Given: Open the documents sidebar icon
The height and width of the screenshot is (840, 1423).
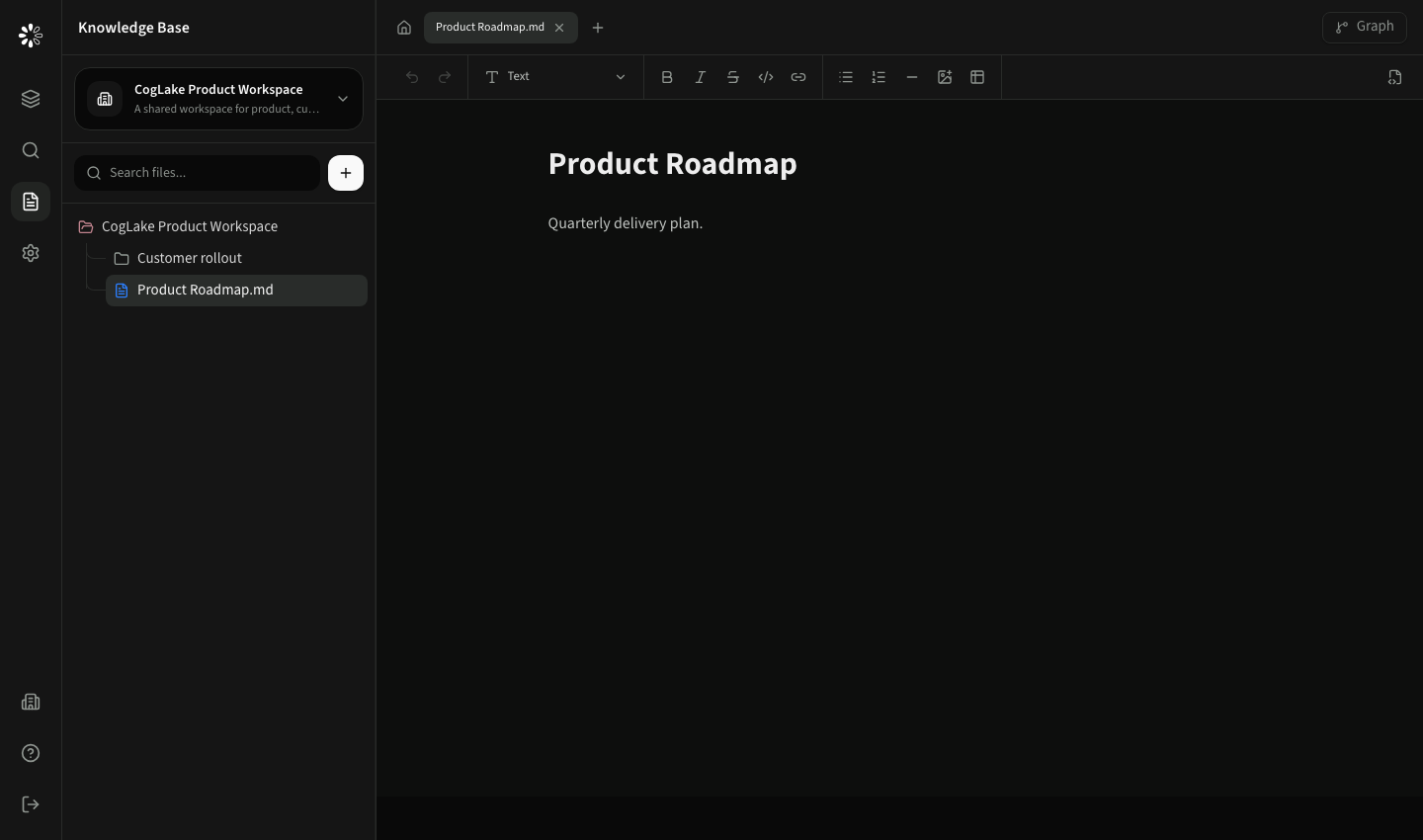Looking at the screenshot, I should click(x=31, y=202).
